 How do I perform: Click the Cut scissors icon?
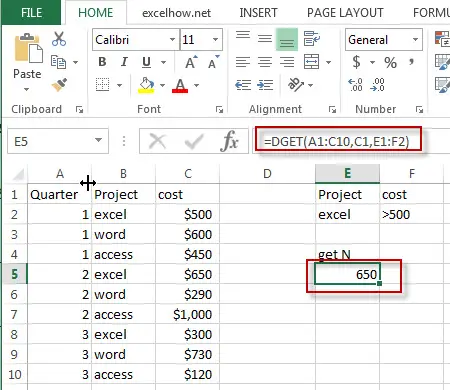(59, 39)
